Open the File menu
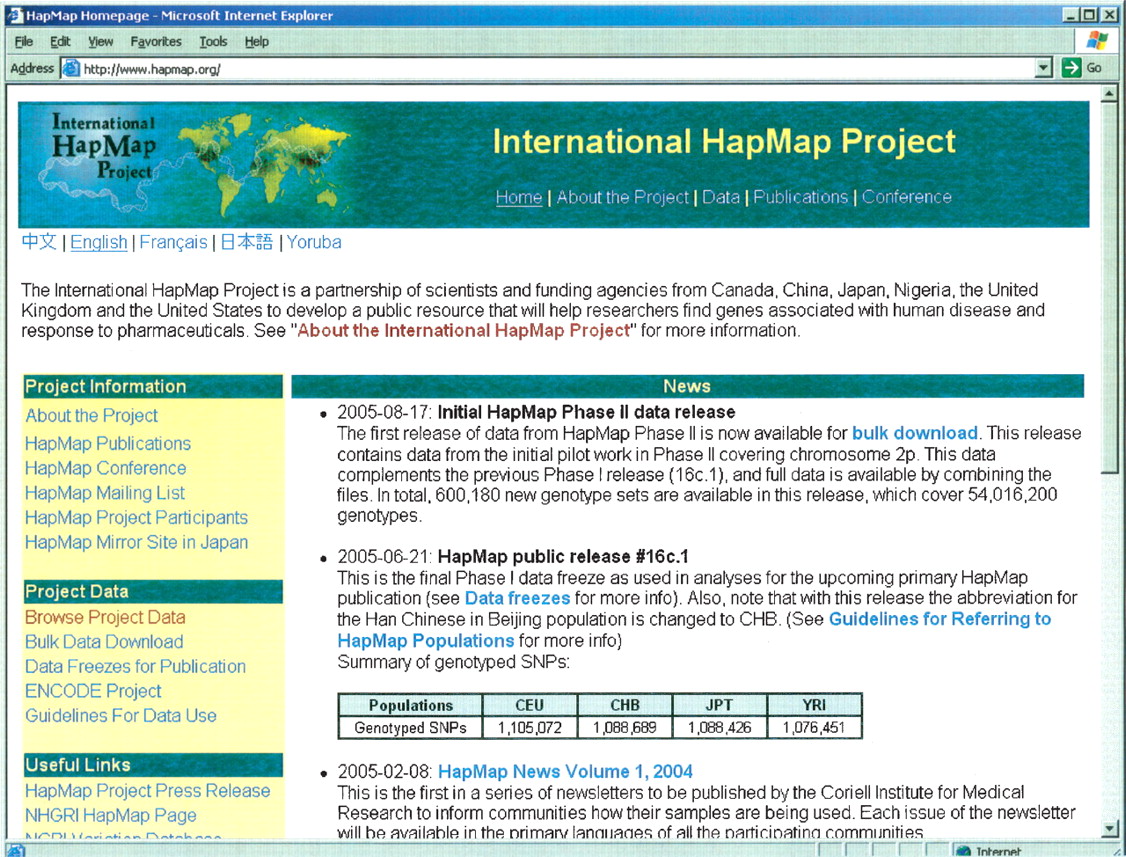The image size is (1126, 857). (24, 42)
